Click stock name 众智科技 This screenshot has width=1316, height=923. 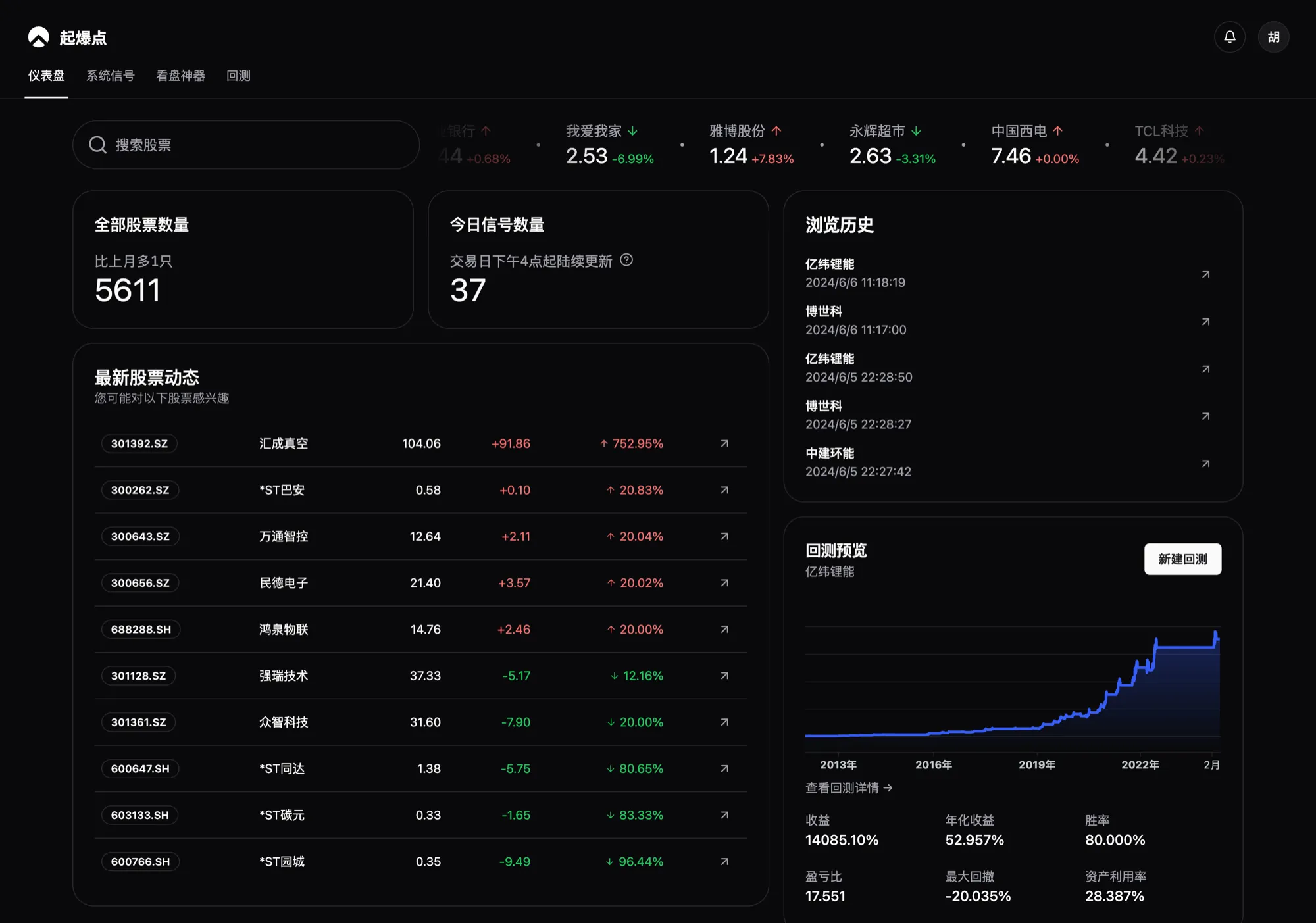284,722
